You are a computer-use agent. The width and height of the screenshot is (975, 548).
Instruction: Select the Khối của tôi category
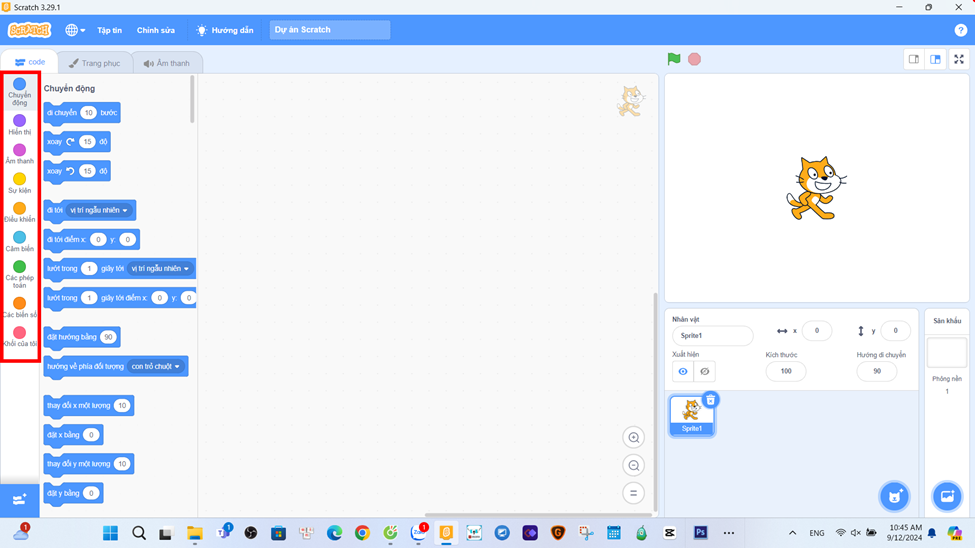pos(19,337)
